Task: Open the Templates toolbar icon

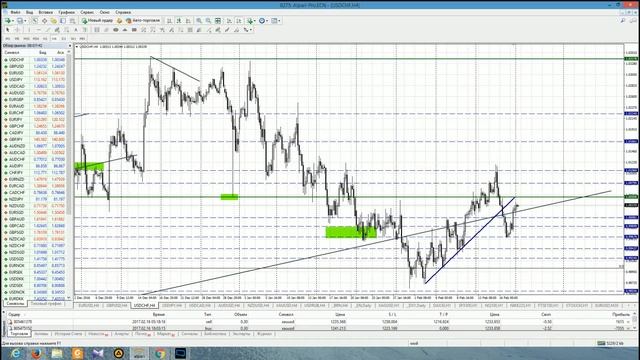Action: [274, 20]
